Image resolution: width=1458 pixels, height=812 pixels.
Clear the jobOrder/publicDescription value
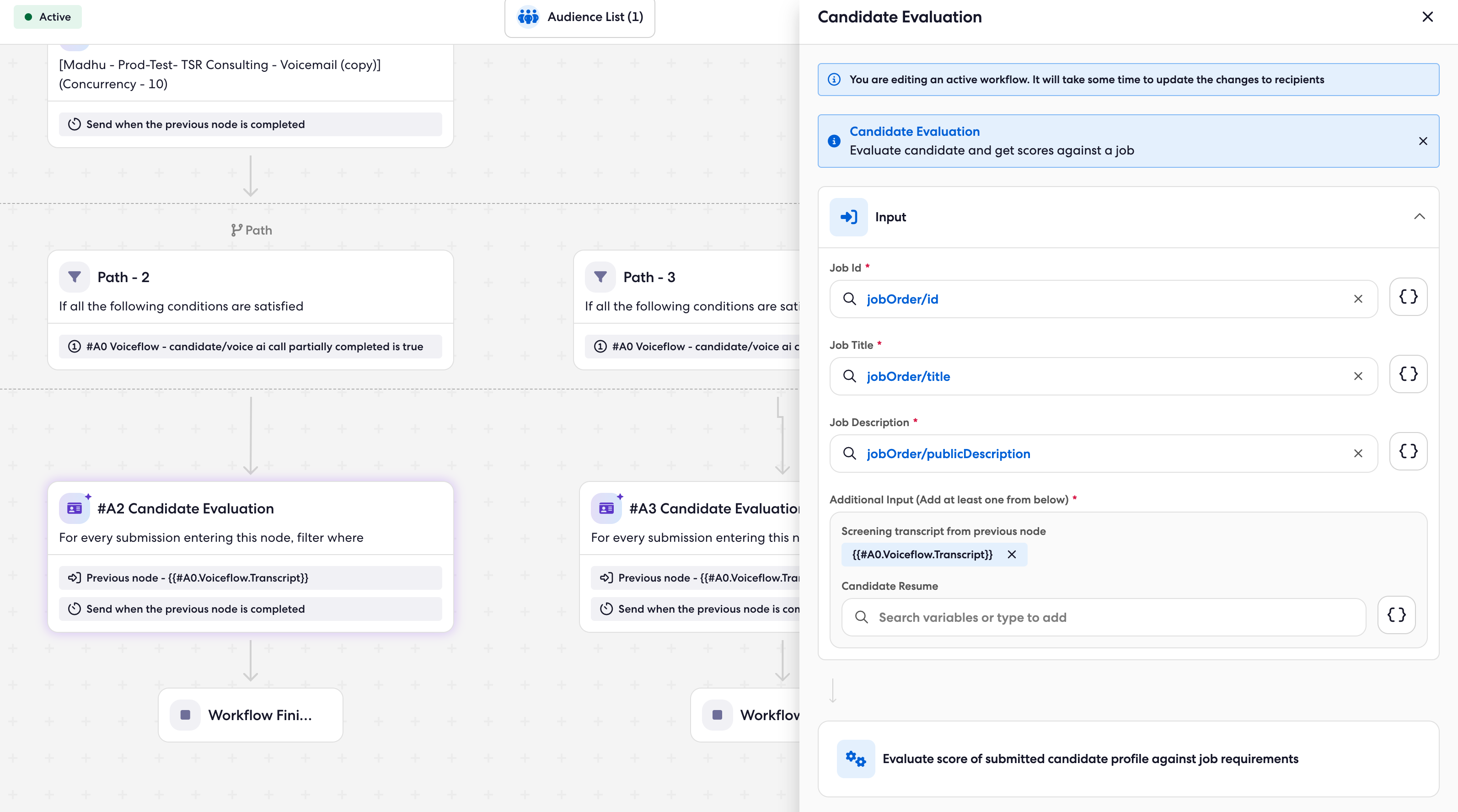click(x=1358, y=454)
